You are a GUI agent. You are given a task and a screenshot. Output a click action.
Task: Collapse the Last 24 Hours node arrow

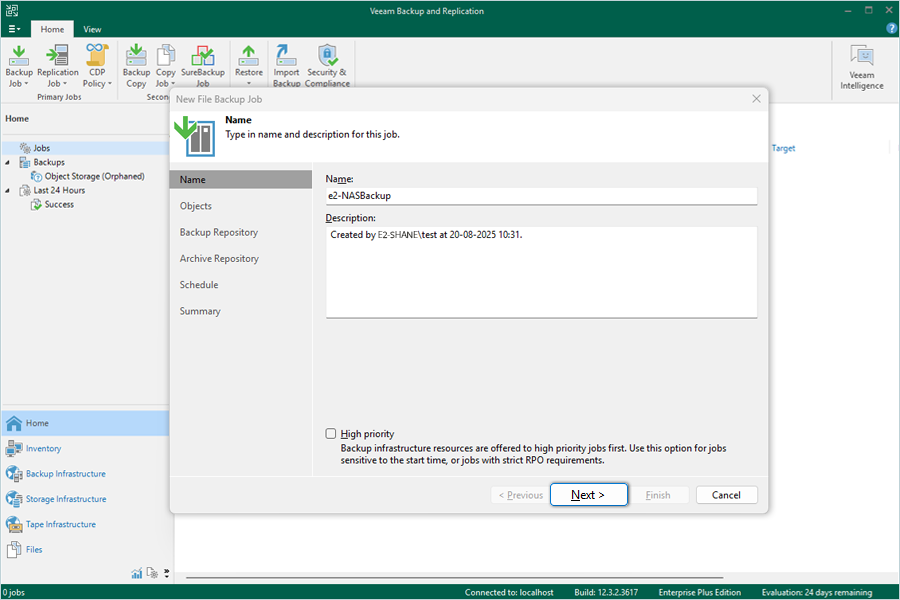point(7,190)
